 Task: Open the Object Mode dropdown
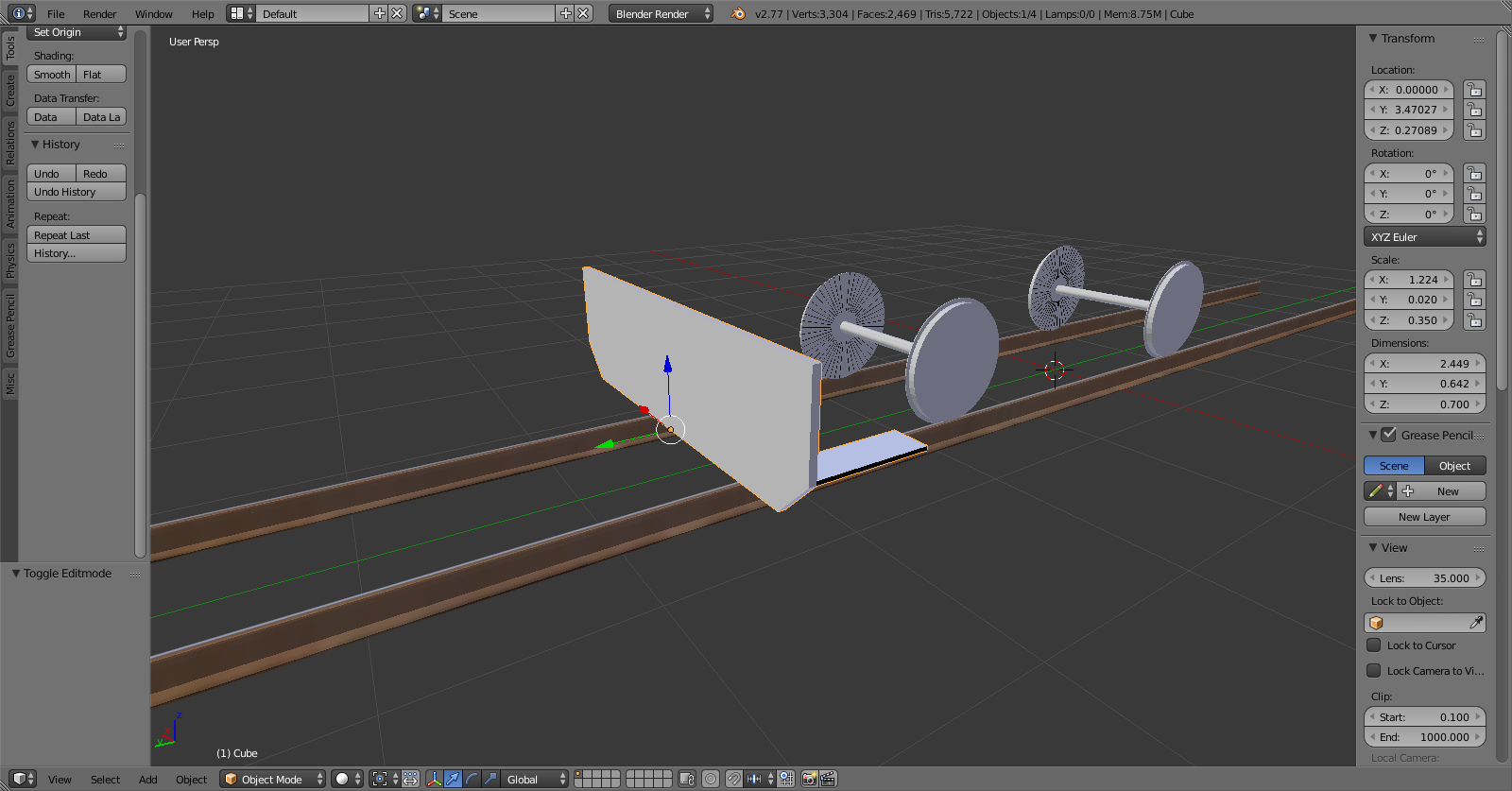tap(272, 779)
